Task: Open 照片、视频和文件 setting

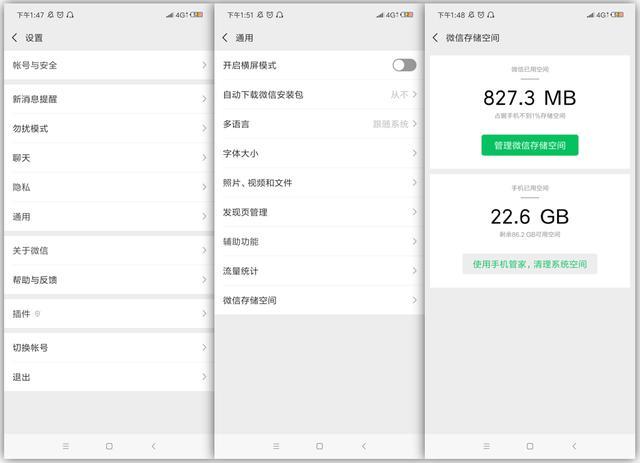Action: pyautogui.click(x=319, y=183)
